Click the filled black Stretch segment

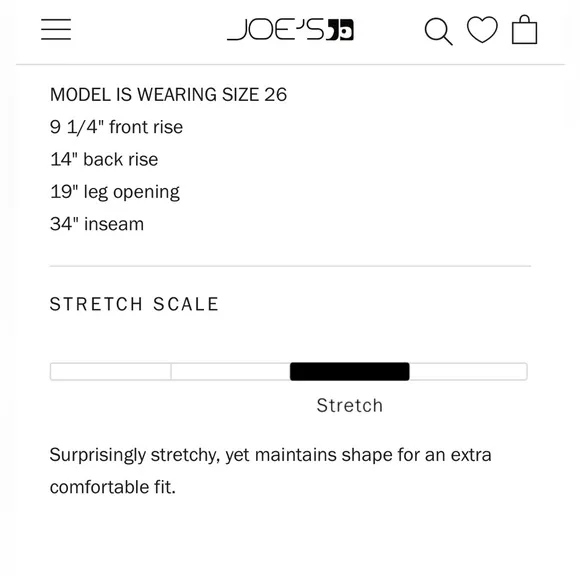coord(350,371)
